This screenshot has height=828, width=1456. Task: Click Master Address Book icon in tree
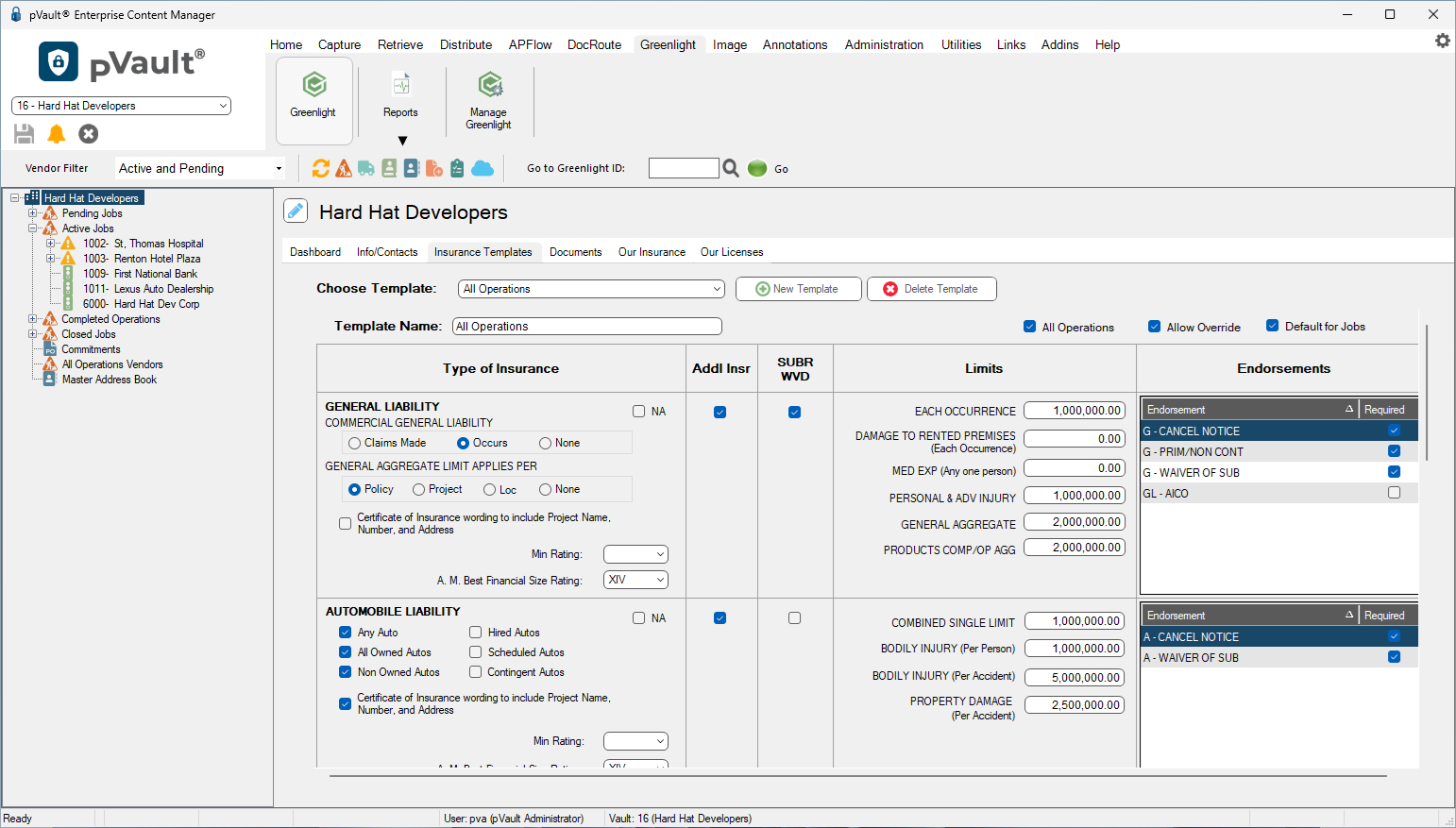click(x=50, y=380)
